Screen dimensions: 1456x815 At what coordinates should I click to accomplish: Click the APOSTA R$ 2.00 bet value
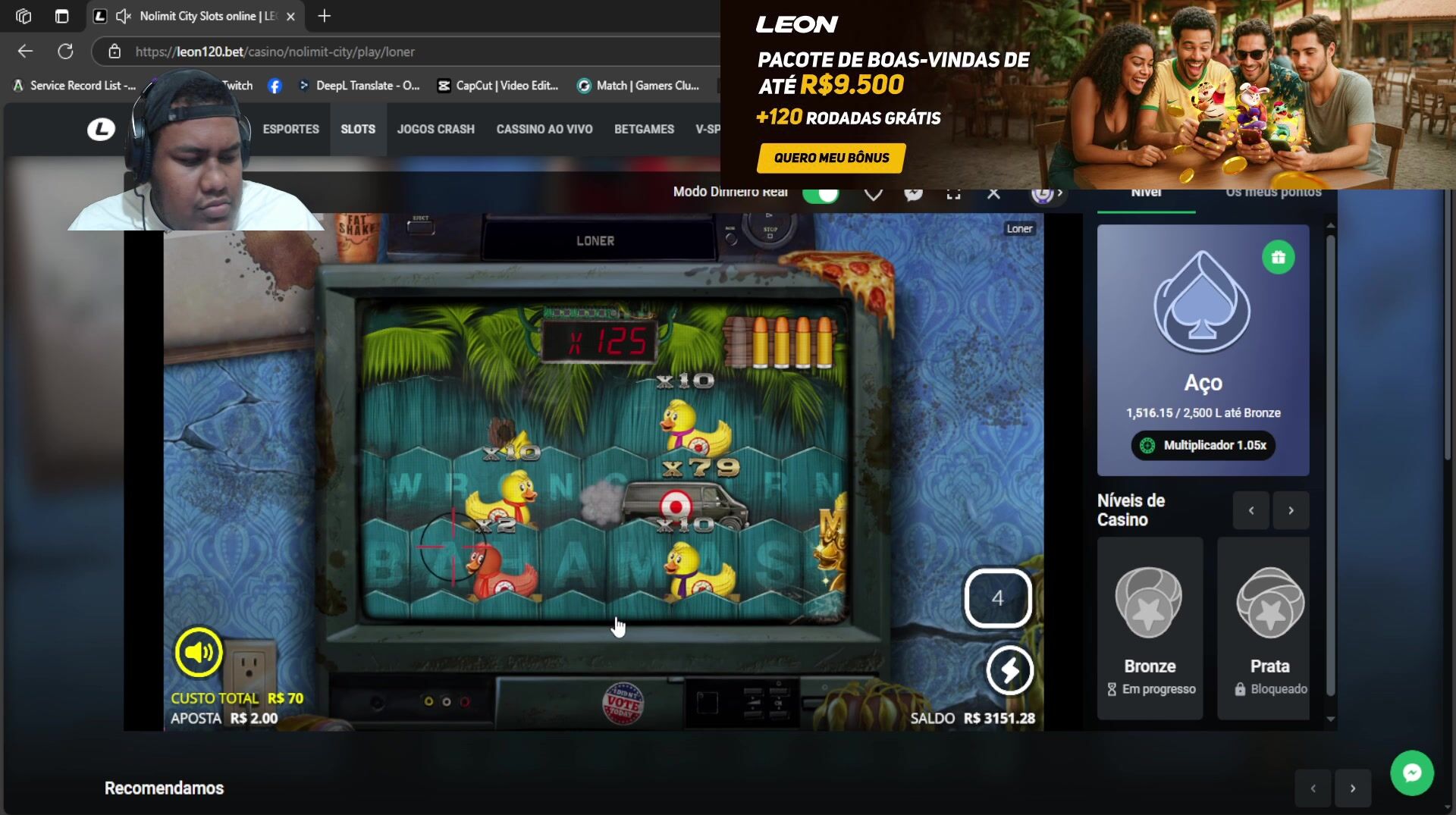click(x=224, y=718)
